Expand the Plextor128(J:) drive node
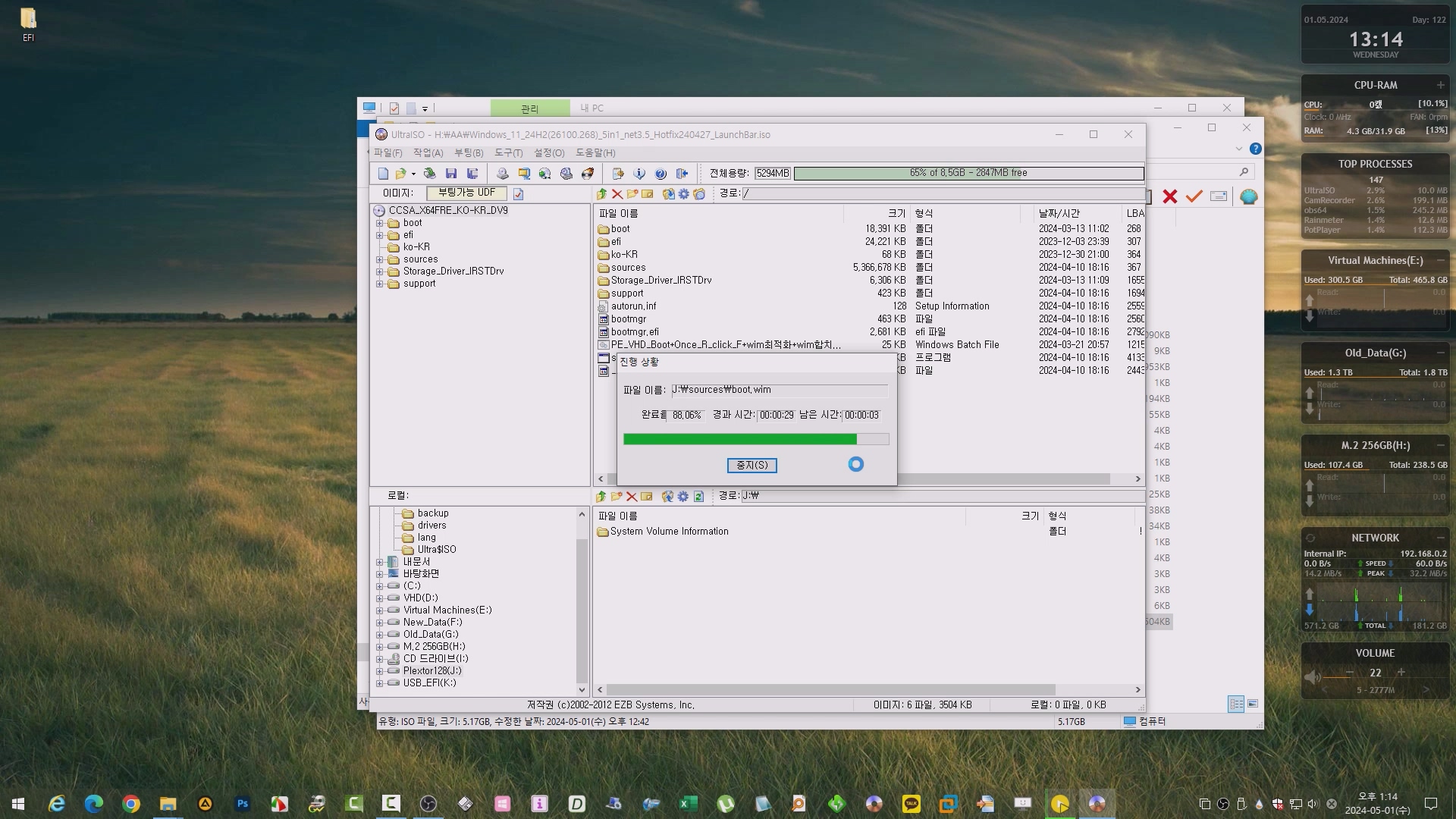 click(379, 671)
